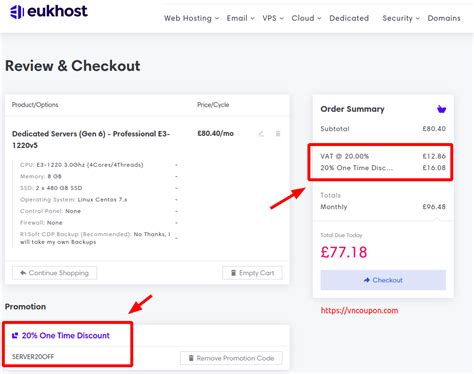Click the Empty Cart button
This screenshot has width=474, height=374.
(252, 273)
